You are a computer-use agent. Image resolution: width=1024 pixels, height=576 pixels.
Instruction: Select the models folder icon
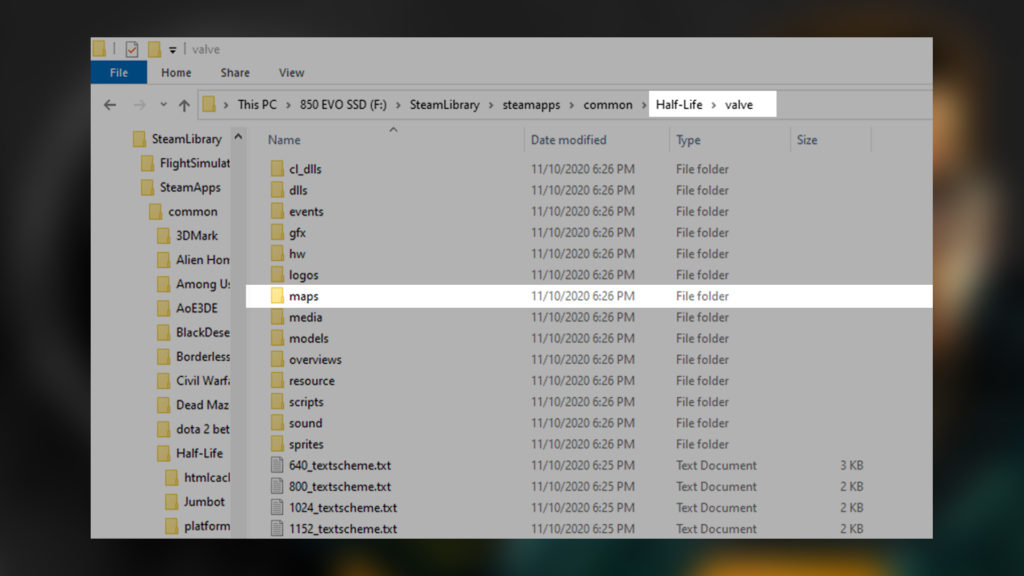coord(277,338)
